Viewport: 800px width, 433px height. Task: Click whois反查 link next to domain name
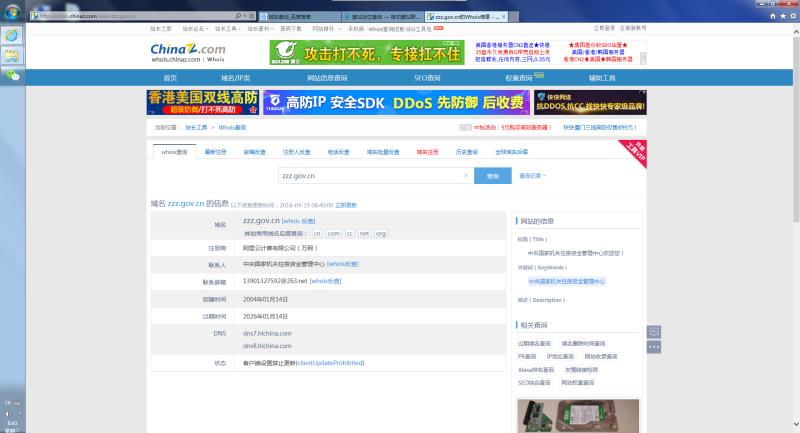pyautogui.click(x=298, y=221)
